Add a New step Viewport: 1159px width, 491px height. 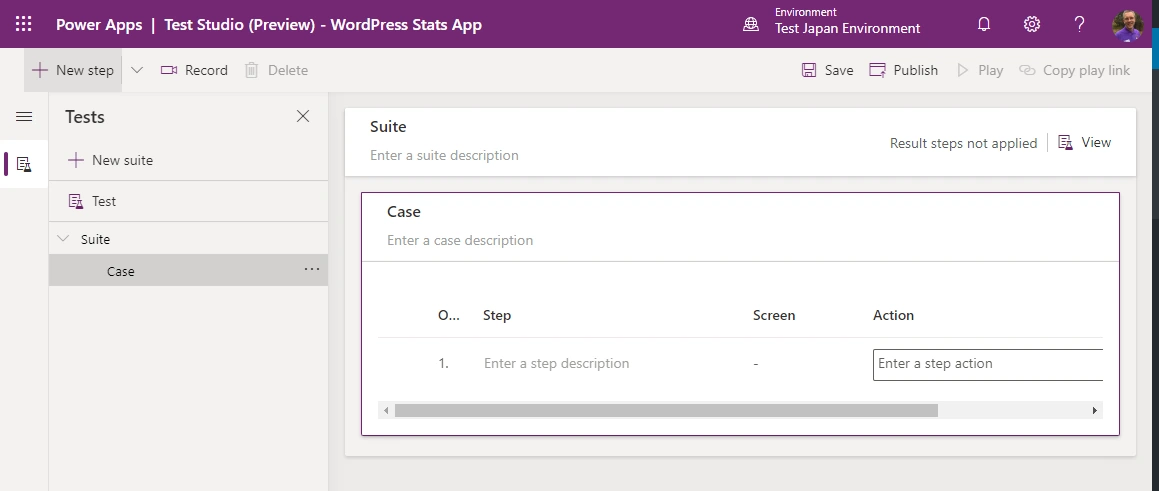click(73, 70)
